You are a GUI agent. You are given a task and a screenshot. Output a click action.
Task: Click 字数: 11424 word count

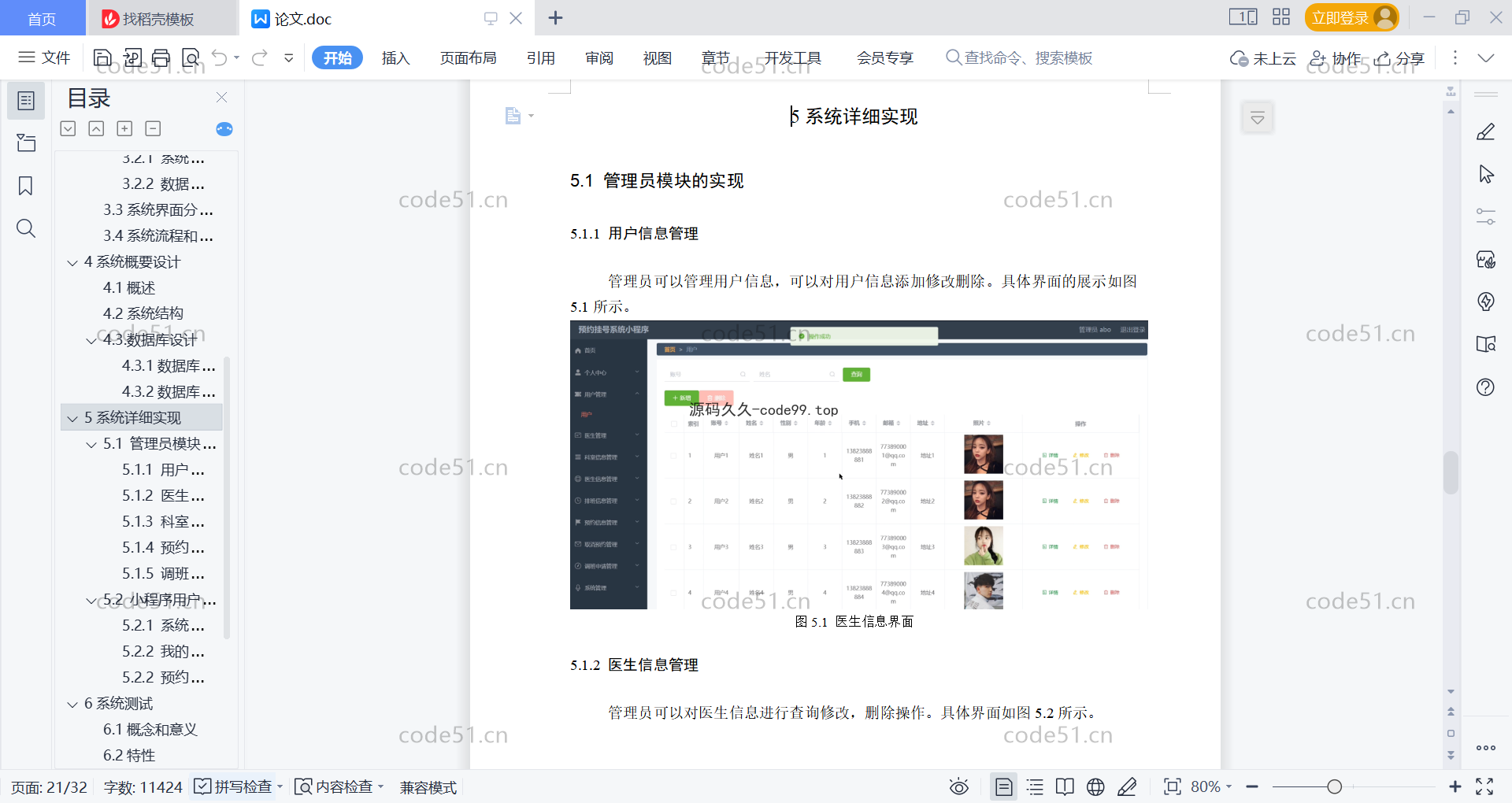(143, 787)
